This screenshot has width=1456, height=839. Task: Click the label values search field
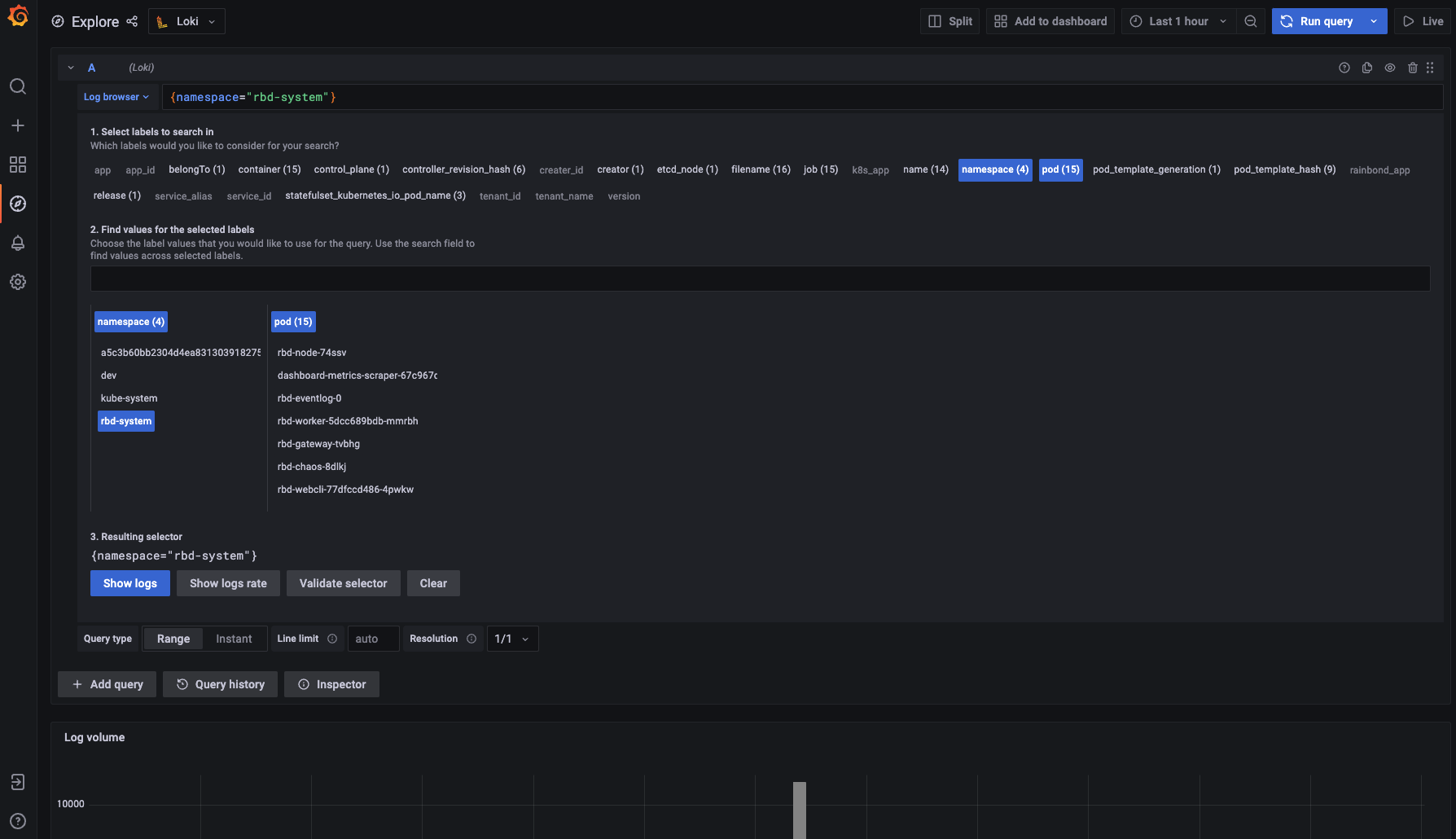[760, 279]
